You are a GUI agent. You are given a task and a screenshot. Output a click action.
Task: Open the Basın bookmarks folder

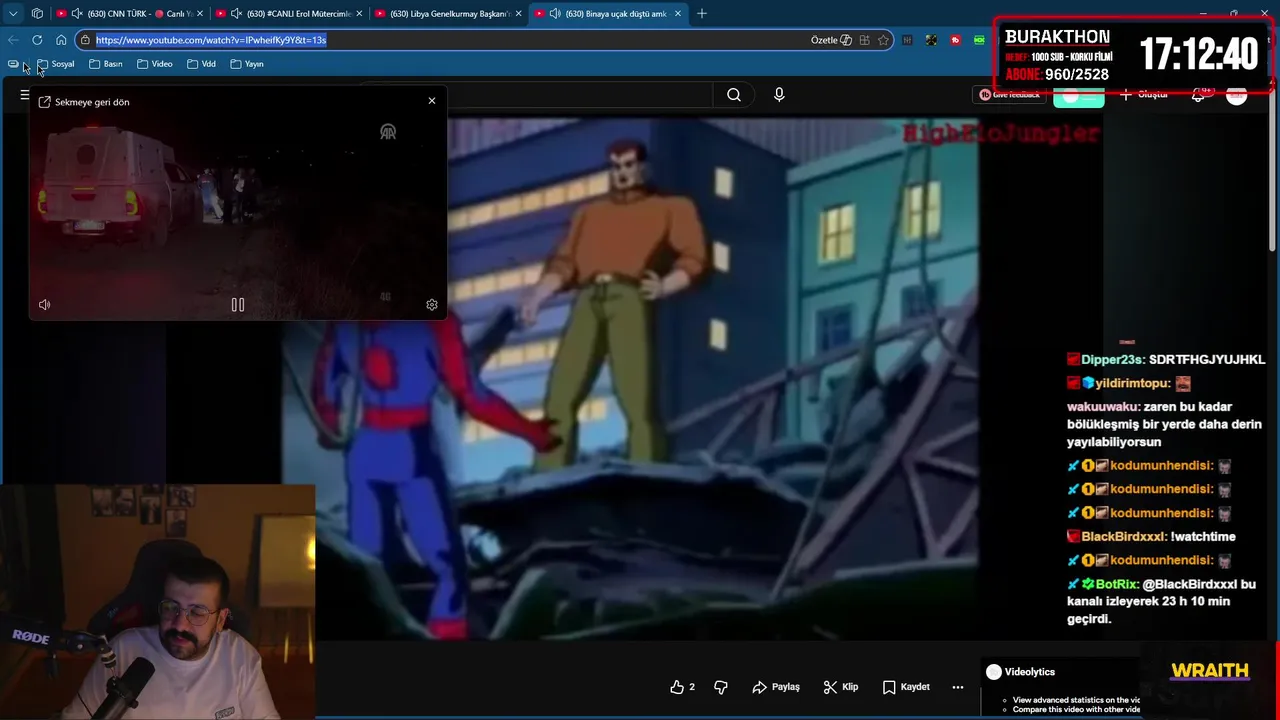point(106,64)
